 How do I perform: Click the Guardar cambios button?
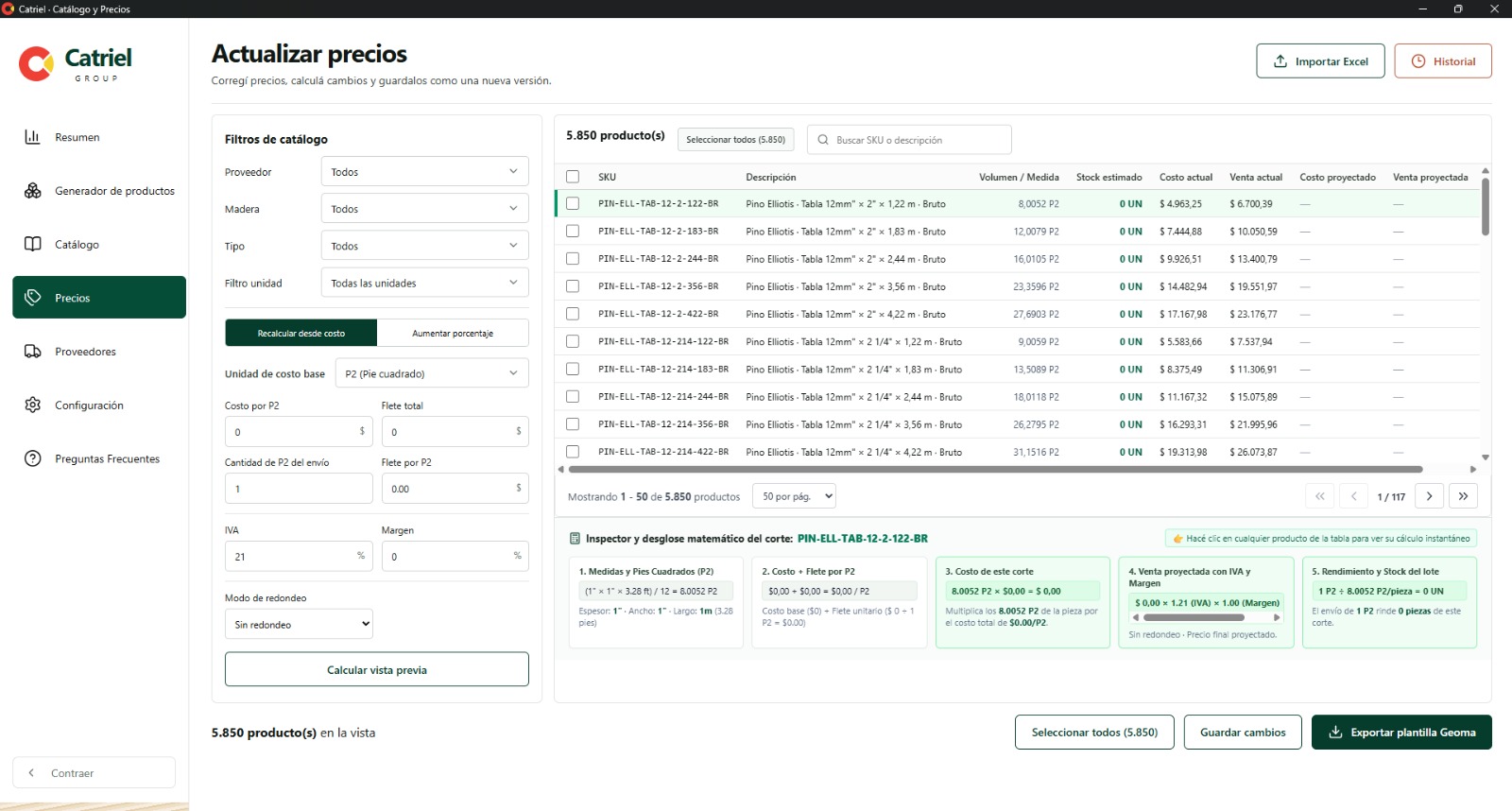click(1243, 733)
